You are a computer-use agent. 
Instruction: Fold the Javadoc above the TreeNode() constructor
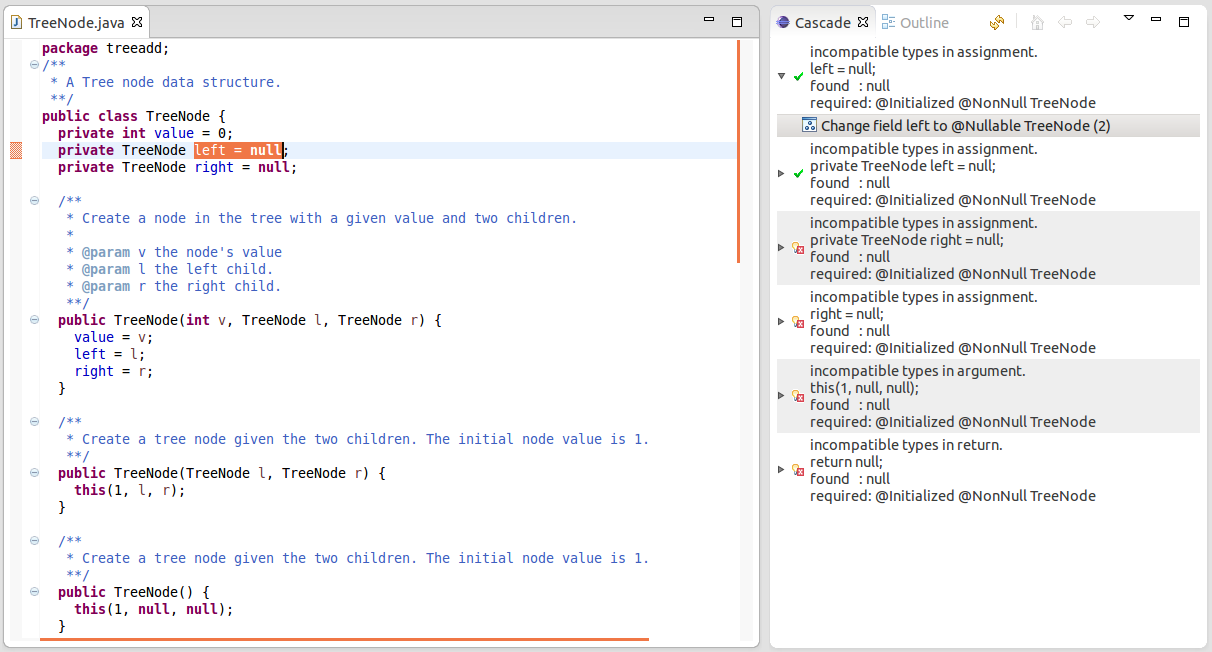tap(34, 541)
